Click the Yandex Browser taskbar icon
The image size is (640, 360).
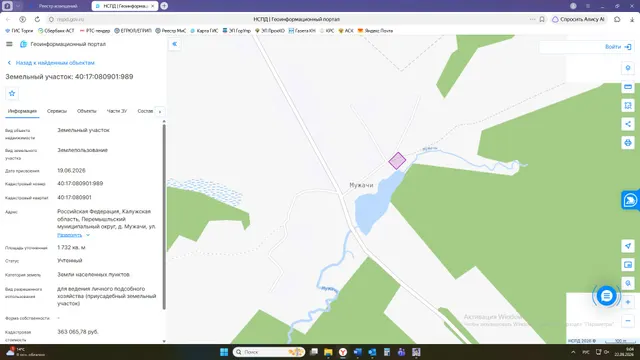pos(343,352)
